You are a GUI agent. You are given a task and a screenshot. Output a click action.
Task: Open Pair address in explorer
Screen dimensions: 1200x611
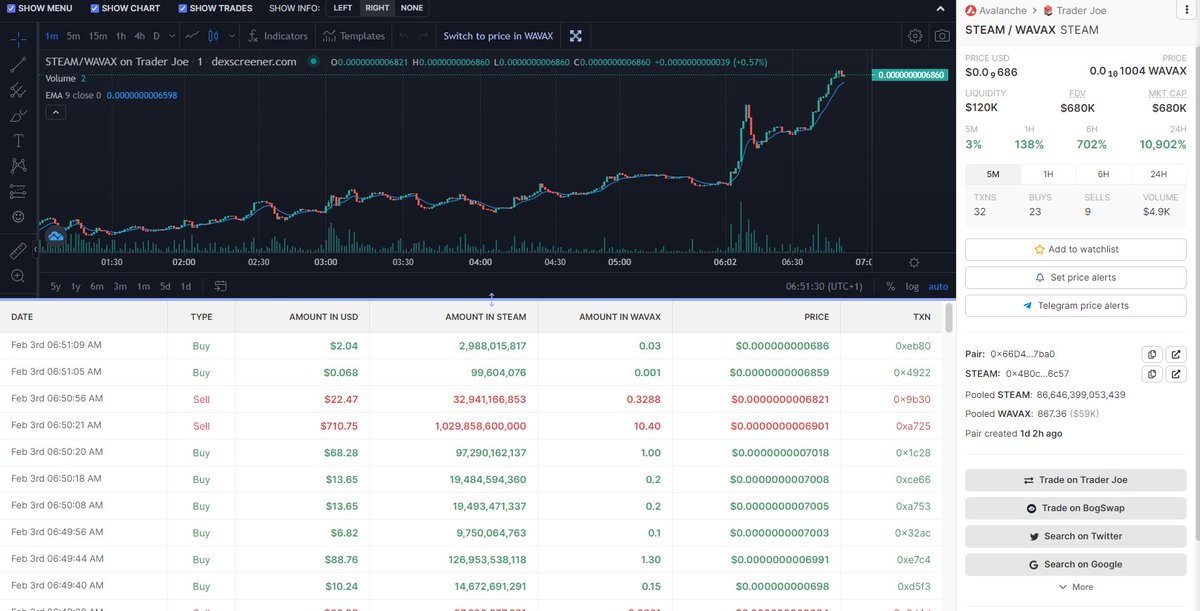[x=1176, y=354]
